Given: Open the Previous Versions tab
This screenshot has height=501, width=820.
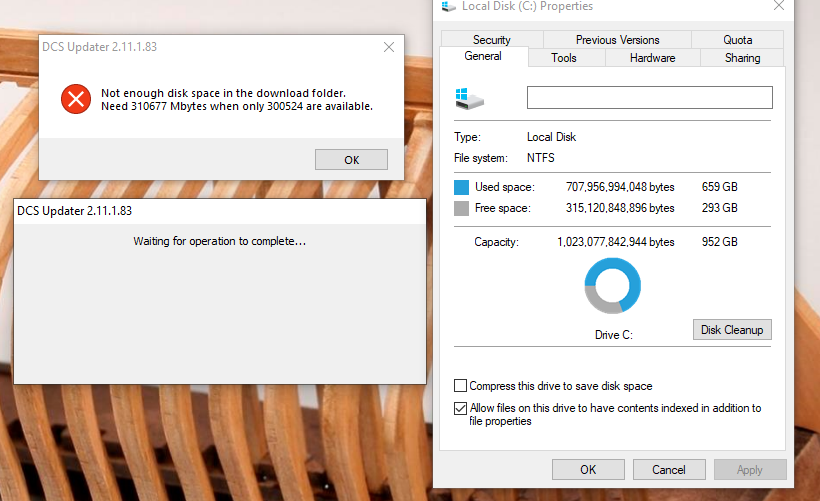Looking at the screenshot, I should [618, 40].
